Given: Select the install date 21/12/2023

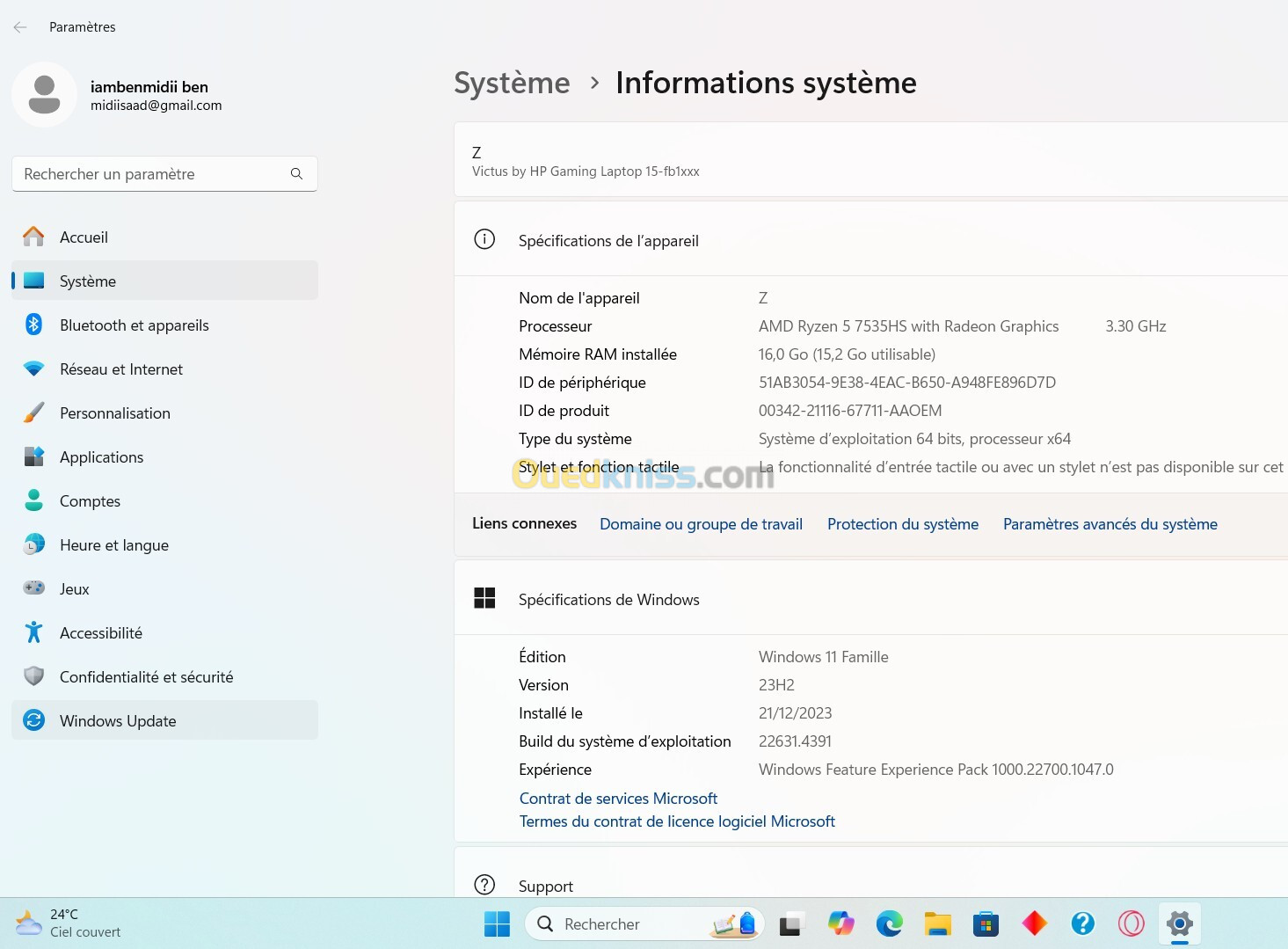Looking at the screenshot, I should pyautogui.click(x=795, y=713).
